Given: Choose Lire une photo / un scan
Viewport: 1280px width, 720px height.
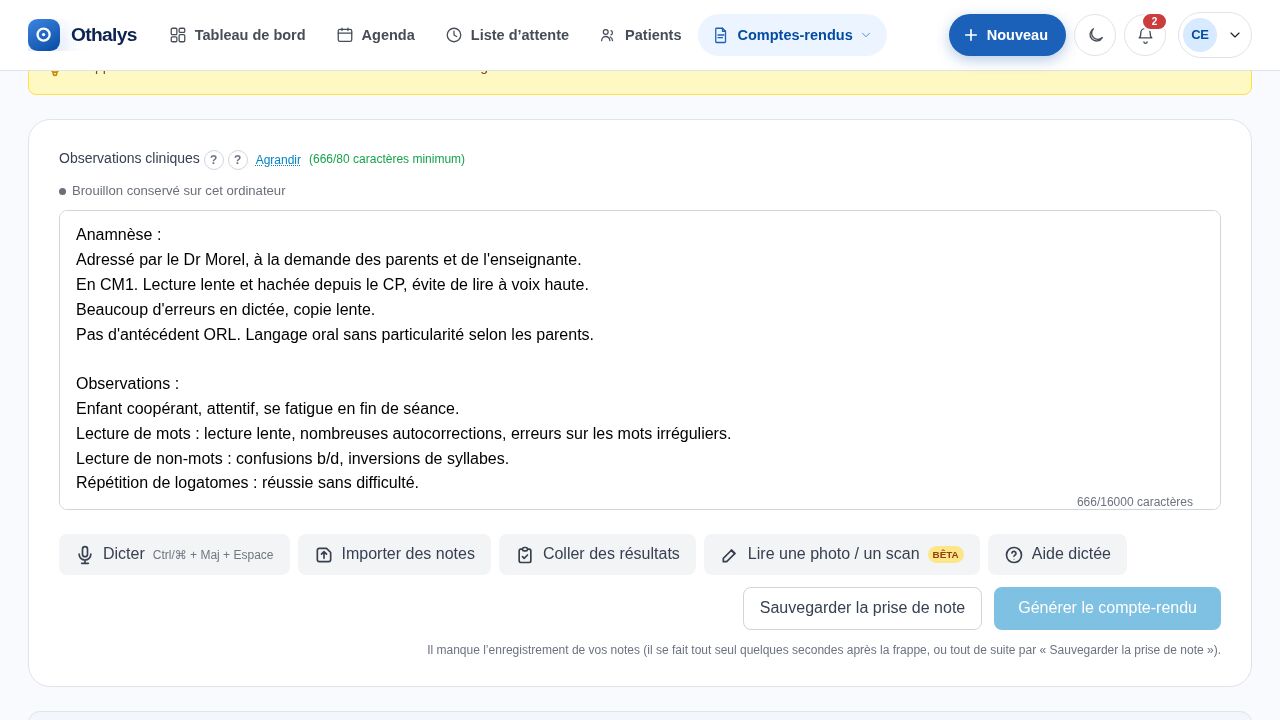Looking at the screenshot, I should (x=841, y=554).
